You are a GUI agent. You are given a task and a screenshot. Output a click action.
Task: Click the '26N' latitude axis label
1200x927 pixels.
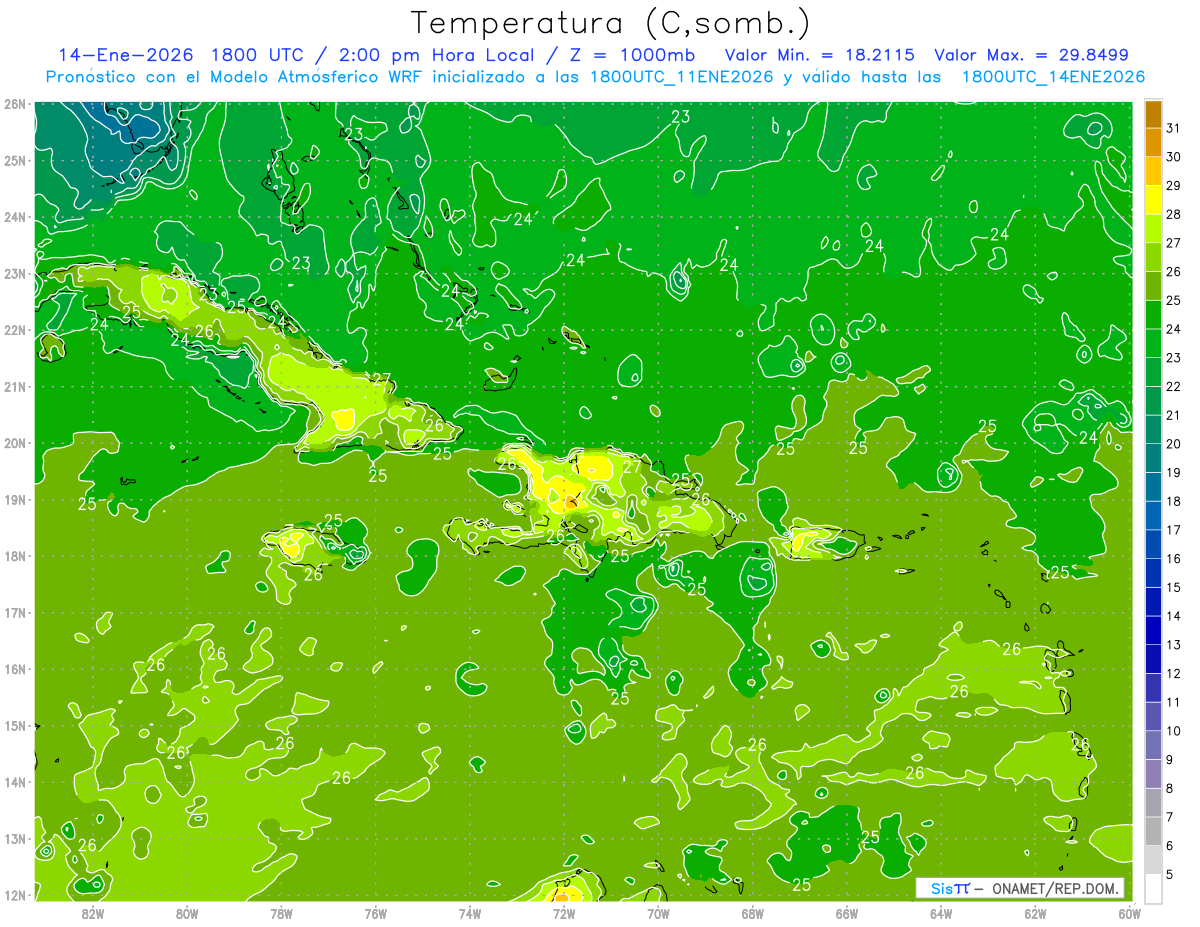pos(14,104)
